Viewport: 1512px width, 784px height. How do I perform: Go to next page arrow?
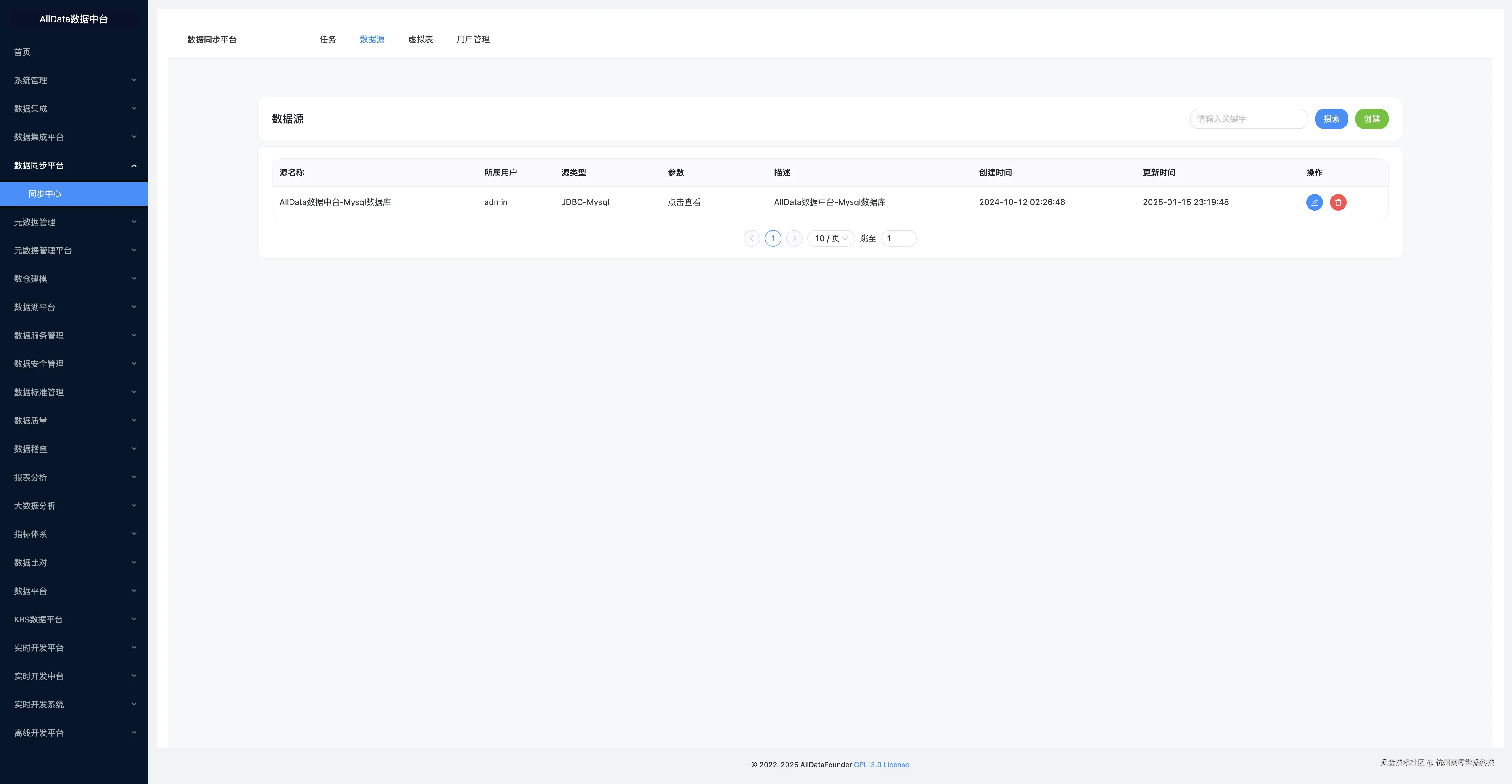[x=794, y=238]
